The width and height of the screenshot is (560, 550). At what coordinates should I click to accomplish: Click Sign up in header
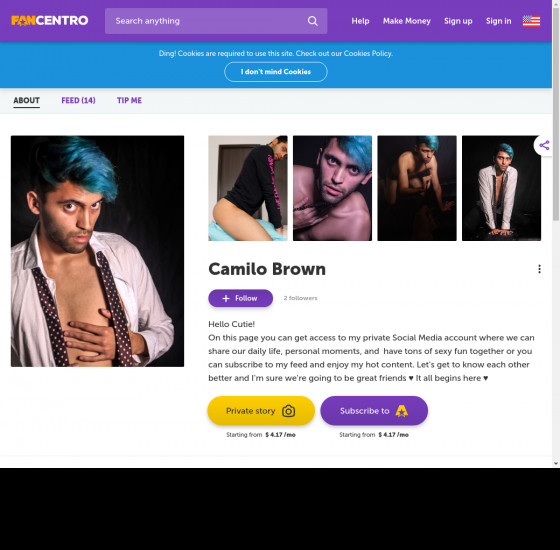pos(458,21)
